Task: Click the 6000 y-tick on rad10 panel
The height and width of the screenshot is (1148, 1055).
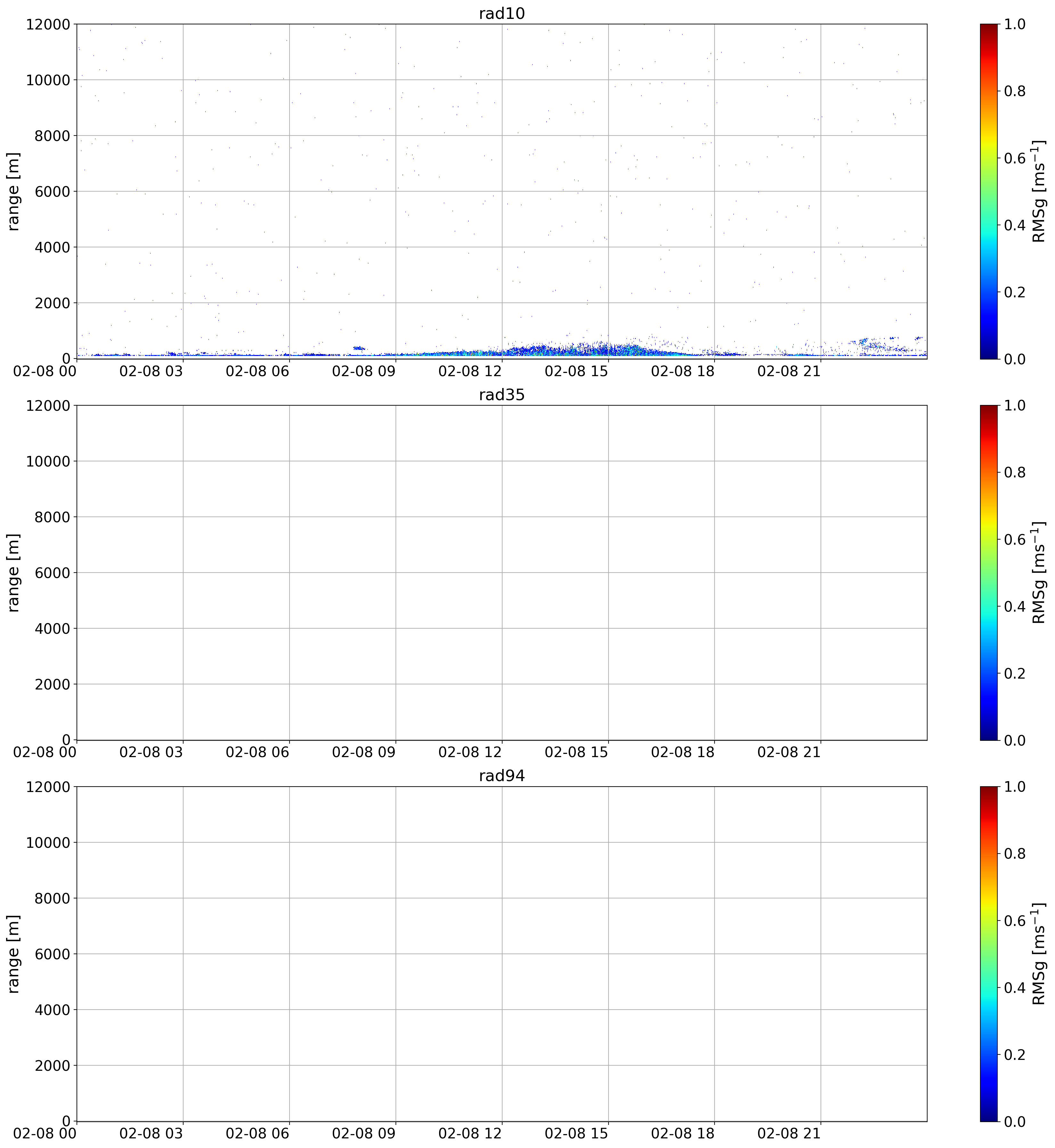Action: (52, 191)
